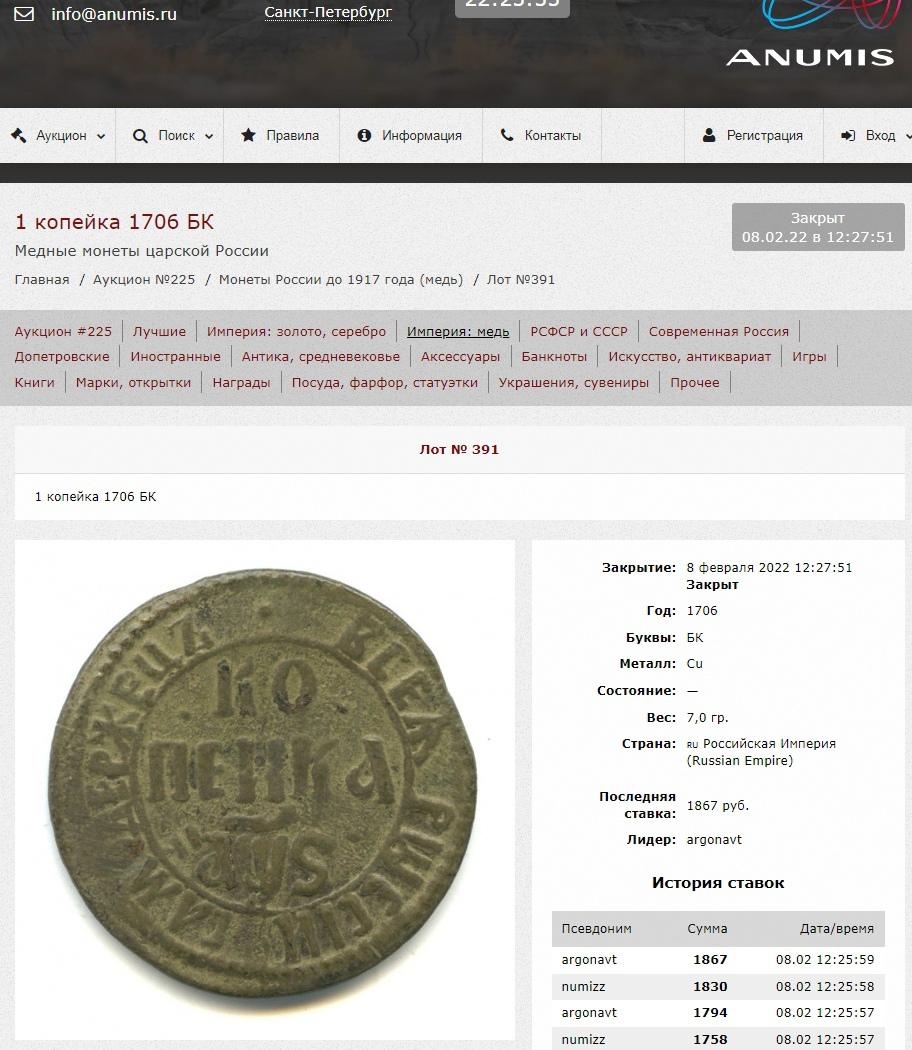Enlarge the 1706 kopek coin image
This screenshot has width=912, height=1050.
(264, 790)
